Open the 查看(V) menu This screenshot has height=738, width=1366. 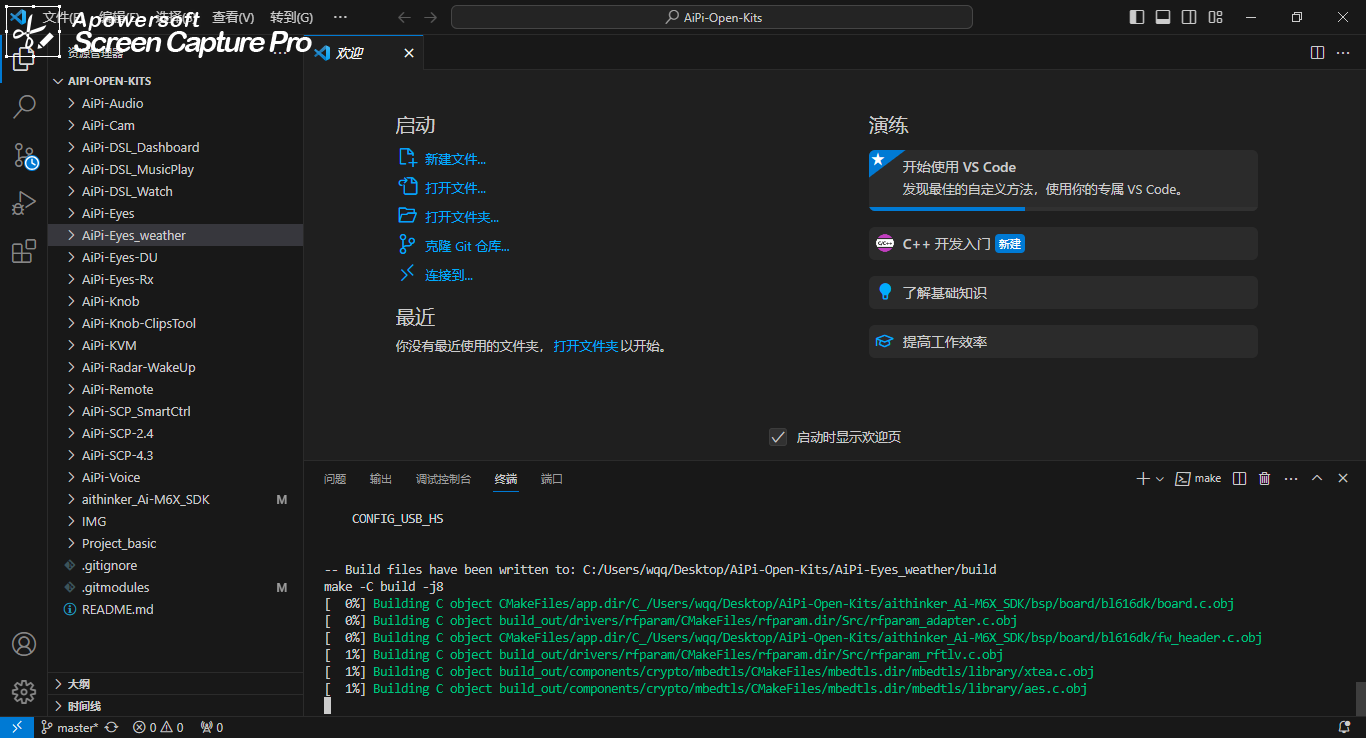pos(233,17)
